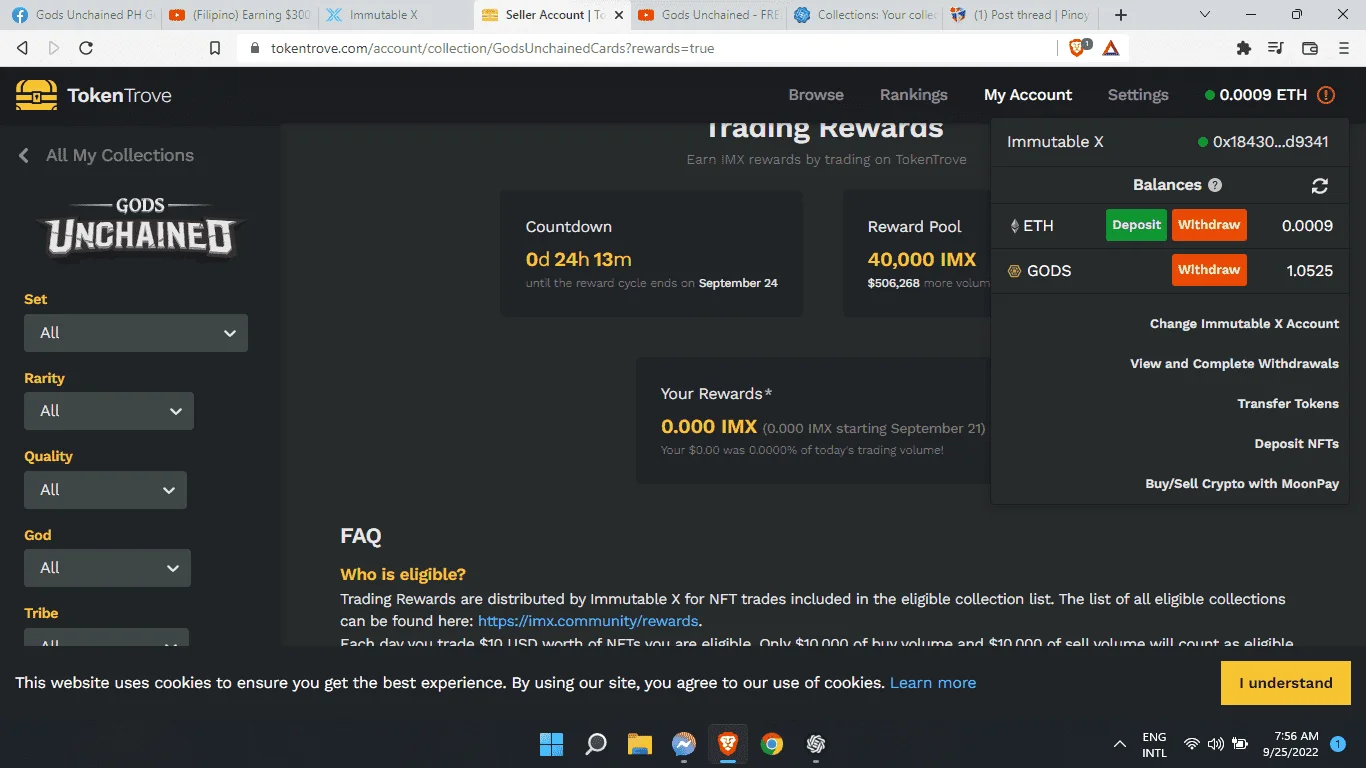Open the ENG INTL language indicator

click(x=1154, y=744)
